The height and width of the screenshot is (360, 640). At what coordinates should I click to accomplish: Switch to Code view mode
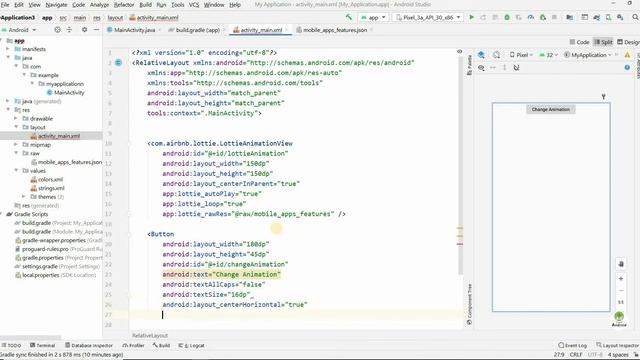[x=580, y=42]
